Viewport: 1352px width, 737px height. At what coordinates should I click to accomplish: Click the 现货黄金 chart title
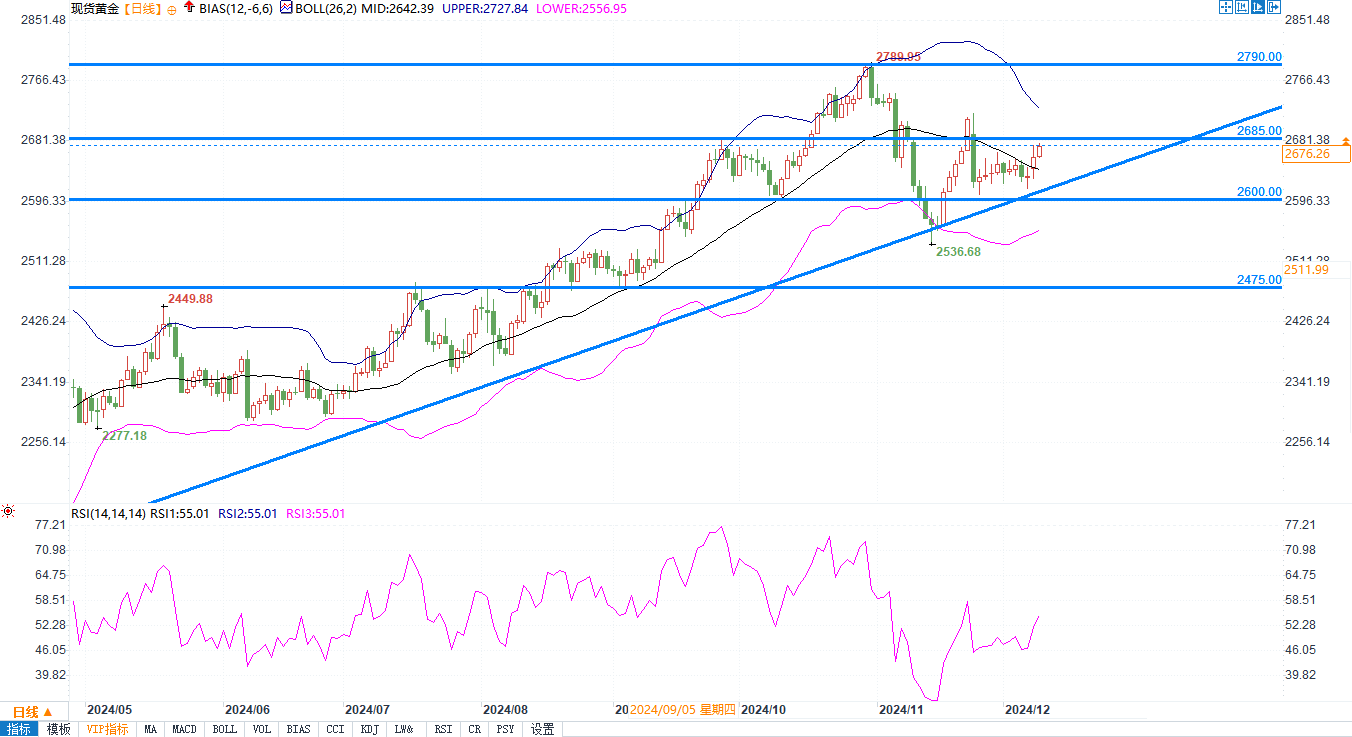(x=95, y=8)
